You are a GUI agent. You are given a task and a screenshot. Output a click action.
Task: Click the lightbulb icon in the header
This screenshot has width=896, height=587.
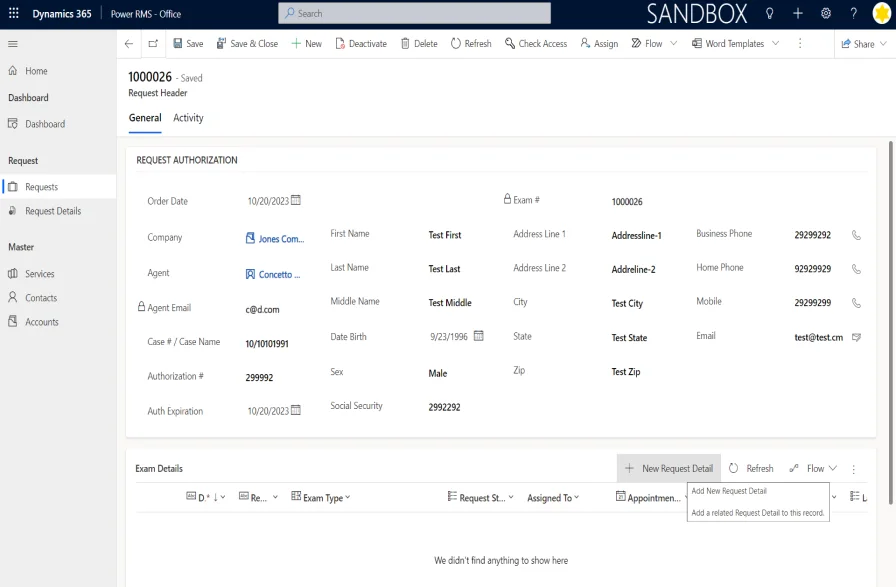point(770,13)
